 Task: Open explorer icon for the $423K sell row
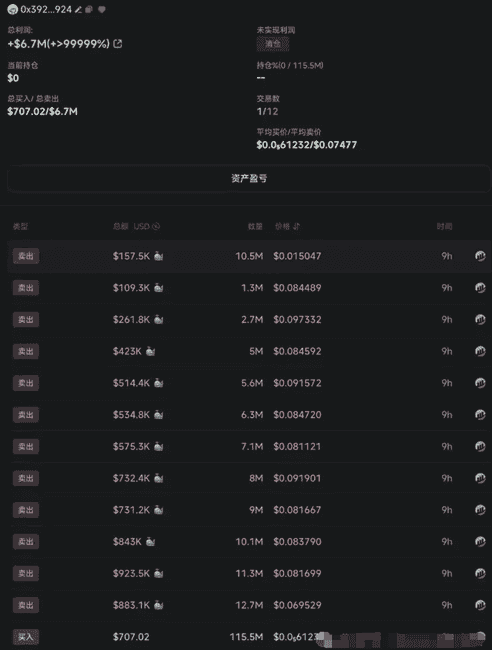480,351
